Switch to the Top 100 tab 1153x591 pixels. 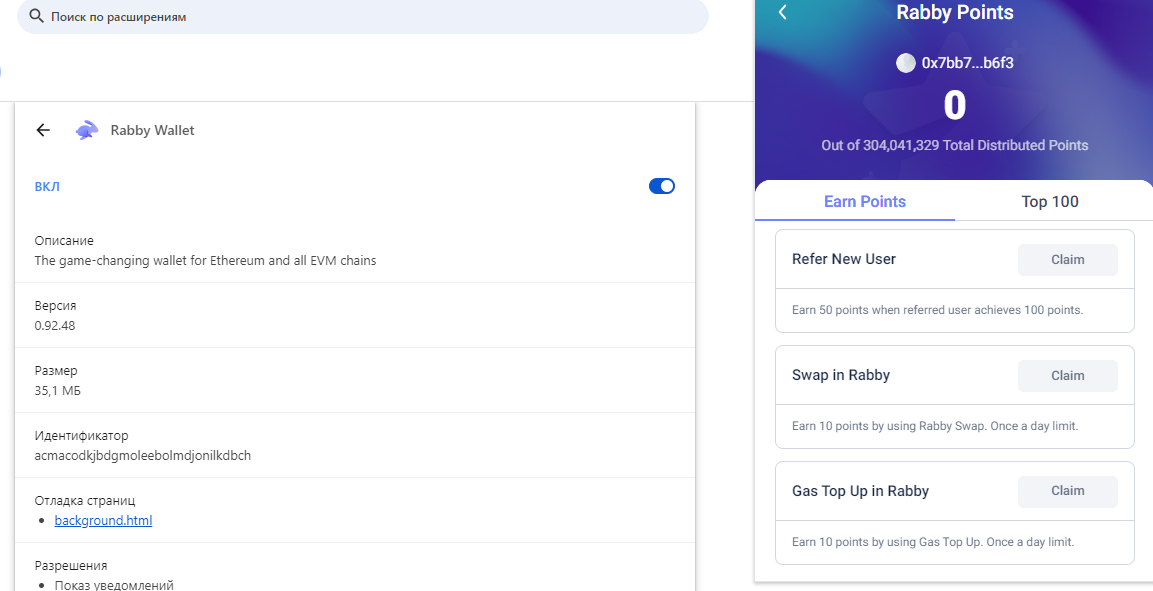tap(1049, 201)
